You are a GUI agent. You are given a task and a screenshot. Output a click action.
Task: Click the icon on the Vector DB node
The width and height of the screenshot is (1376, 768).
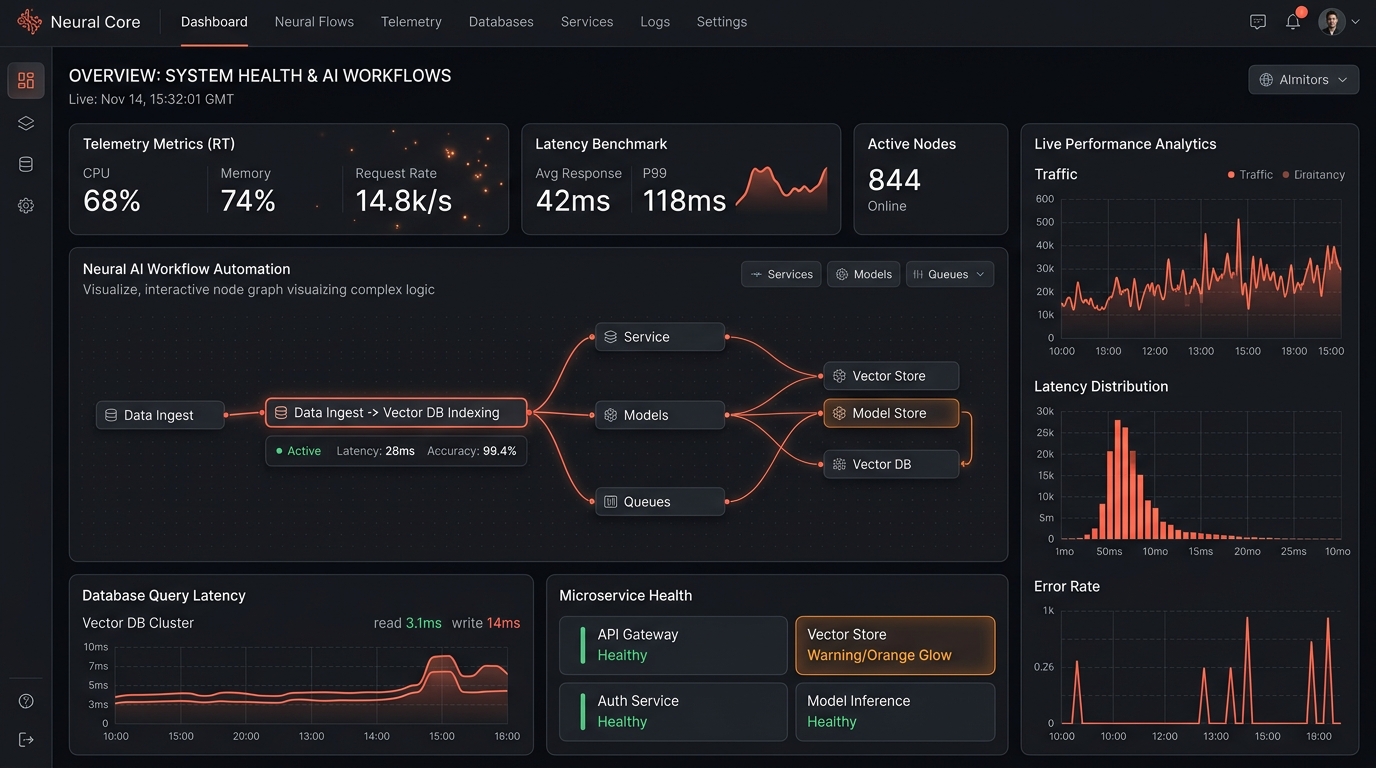pyautogui.click(x=839, y=464)
